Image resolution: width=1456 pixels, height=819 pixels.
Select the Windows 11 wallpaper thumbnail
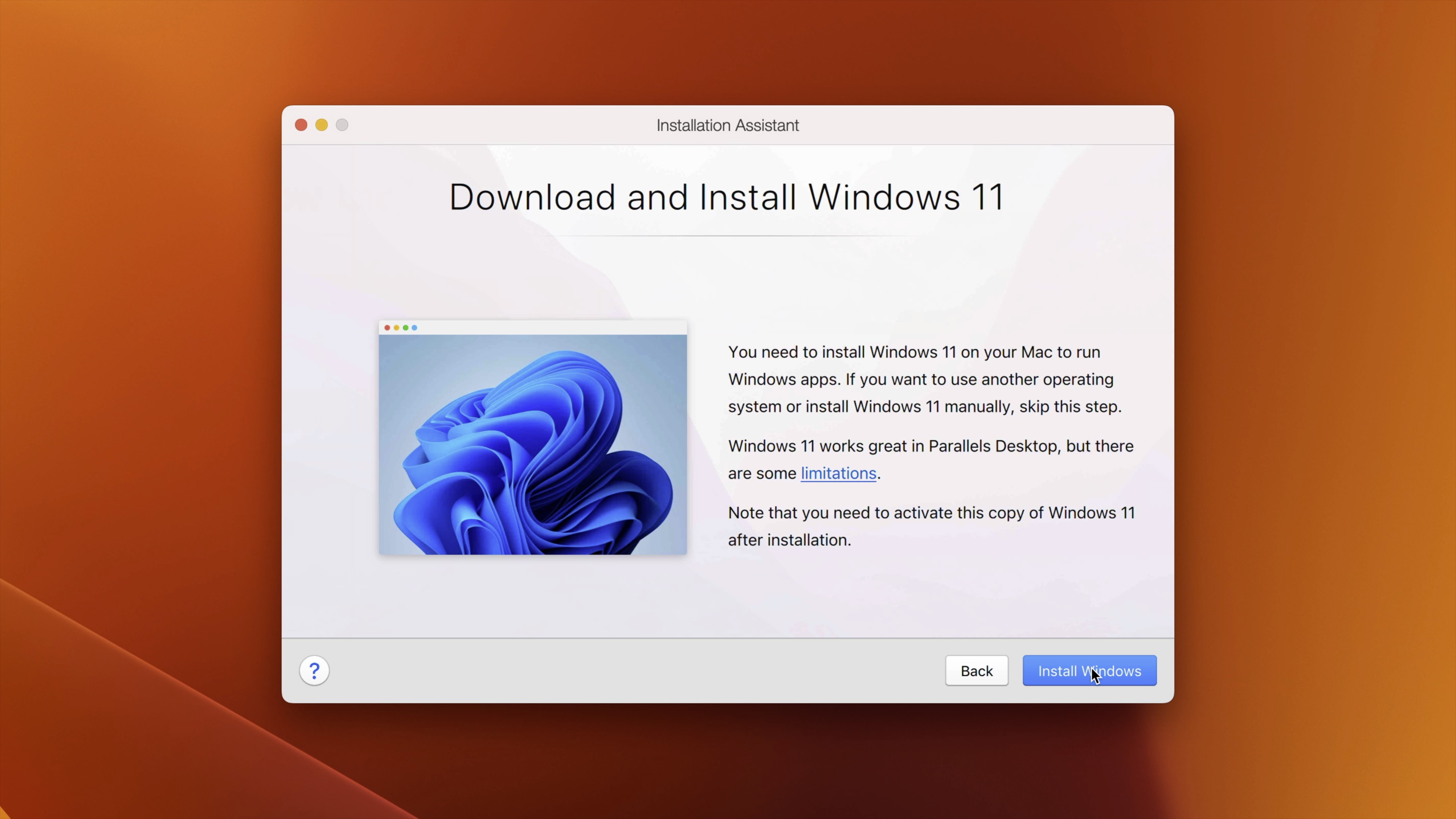(532, 444)
